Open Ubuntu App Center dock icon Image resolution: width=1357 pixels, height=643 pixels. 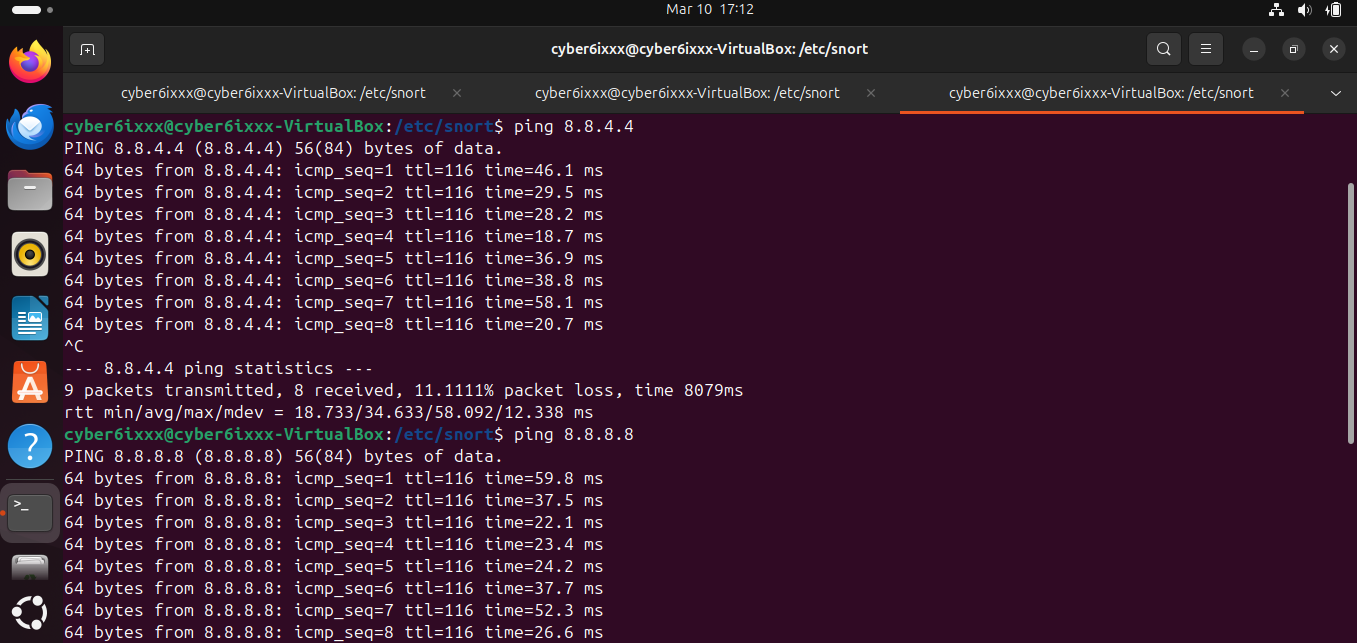pyautogui.click(x=30, y=382)
